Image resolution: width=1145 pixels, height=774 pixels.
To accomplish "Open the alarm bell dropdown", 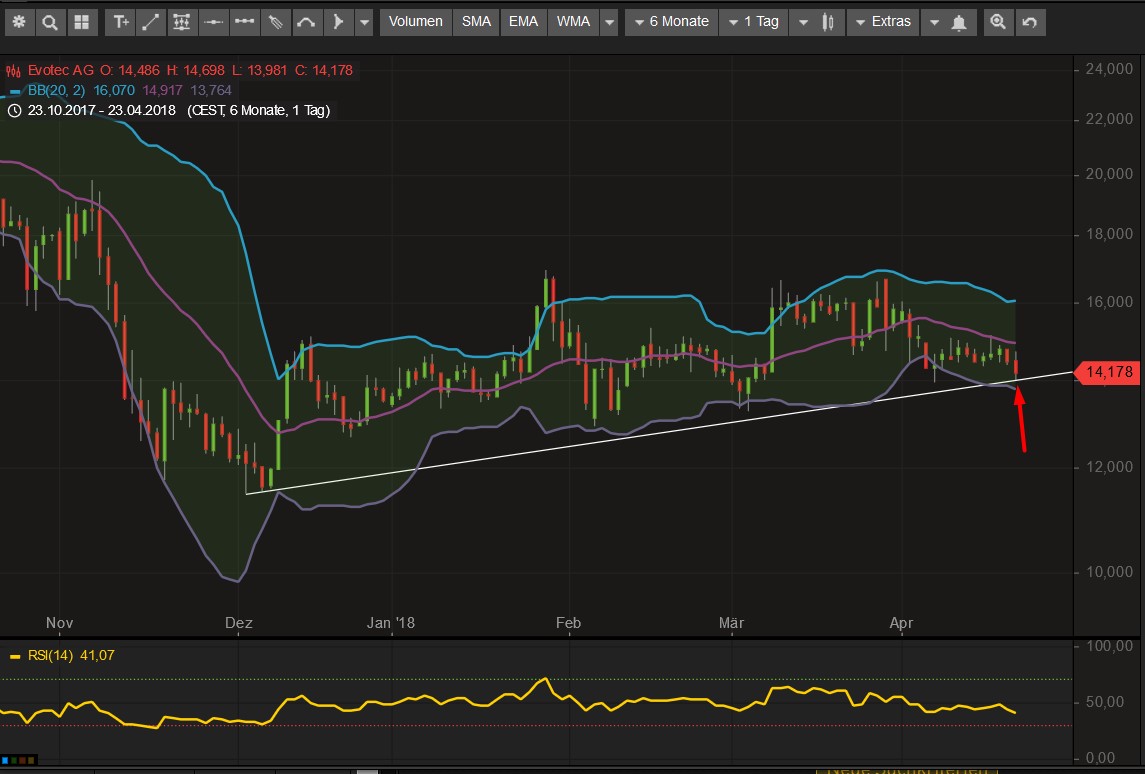I will tap(947, 22).
